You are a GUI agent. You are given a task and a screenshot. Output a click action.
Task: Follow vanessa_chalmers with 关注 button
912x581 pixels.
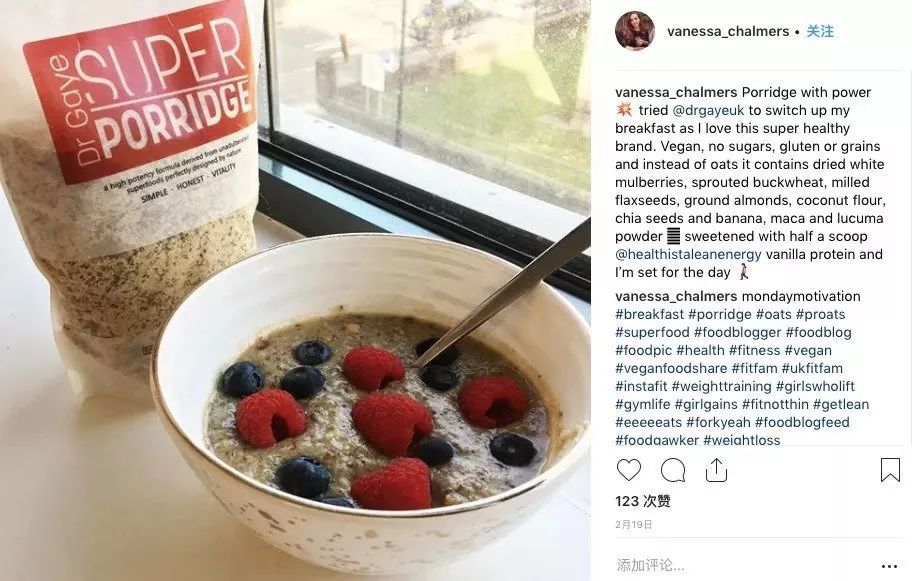click(x=820, y=31)
